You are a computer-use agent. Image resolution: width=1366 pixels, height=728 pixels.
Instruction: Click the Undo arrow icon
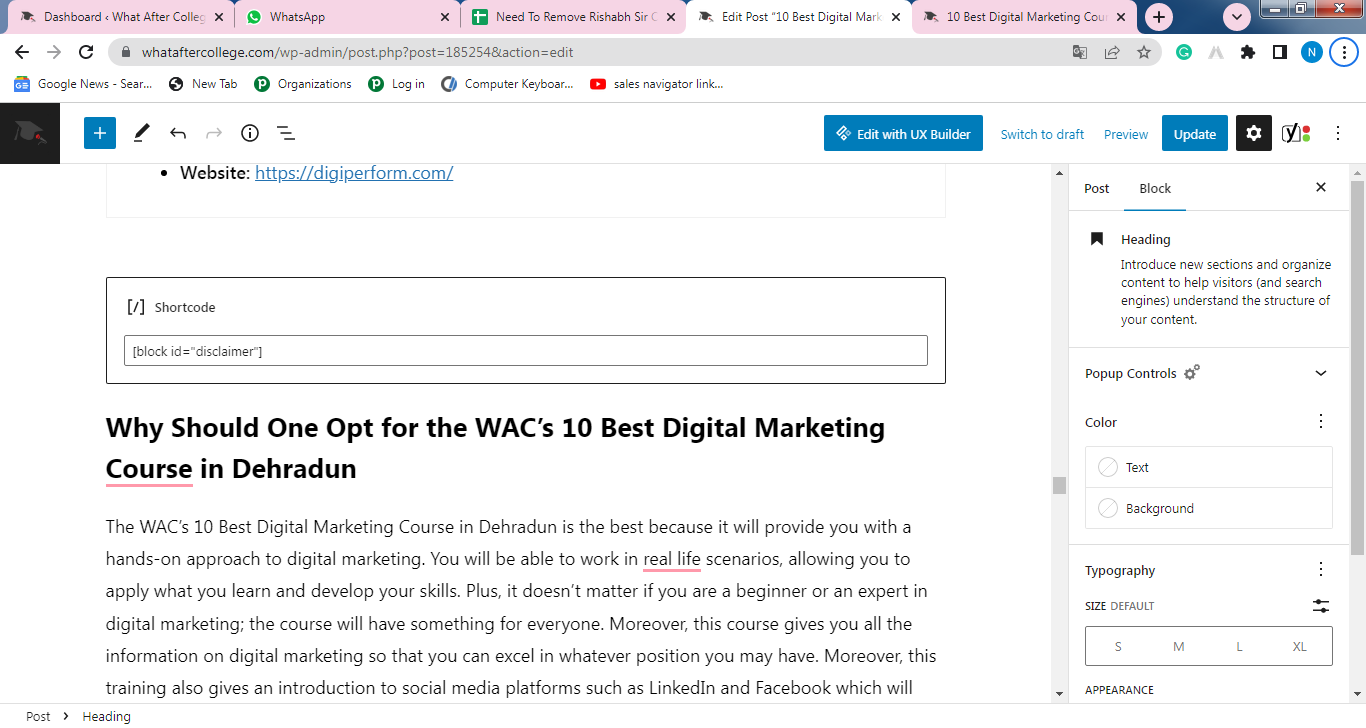pyautogui.click(x=178, y=133)
